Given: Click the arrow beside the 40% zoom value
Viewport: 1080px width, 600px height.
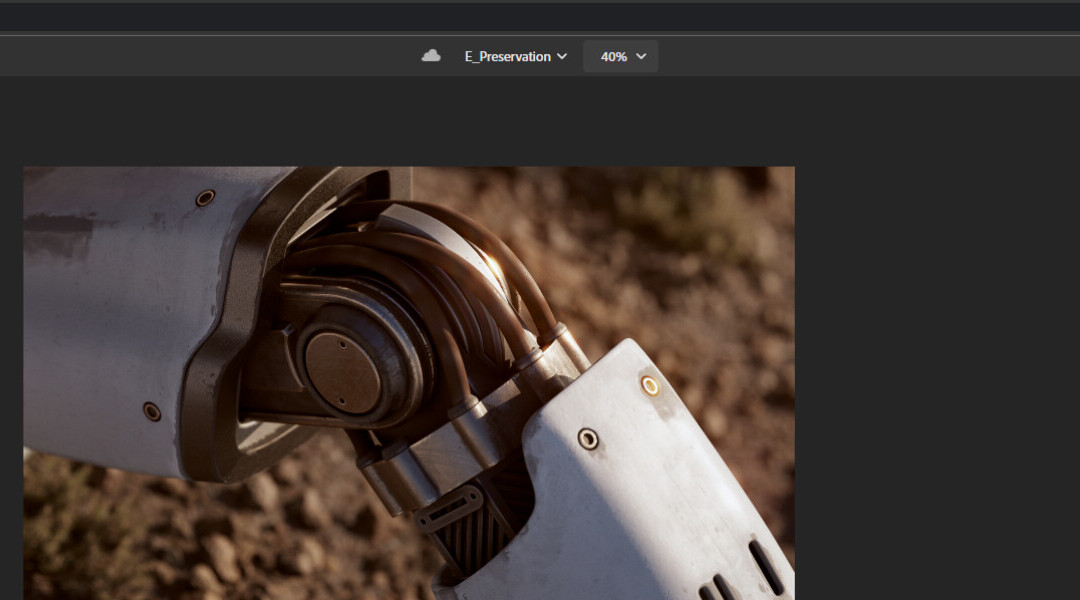Looking at the screenshot, I should click(641, 57).
